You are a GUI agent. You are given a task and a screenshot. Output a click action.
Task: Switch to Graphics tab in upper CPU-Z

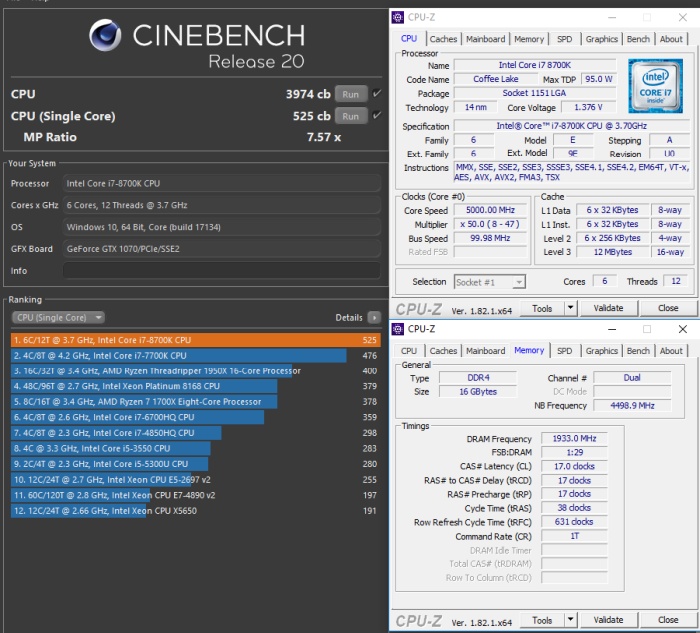(x=601, y=39)
